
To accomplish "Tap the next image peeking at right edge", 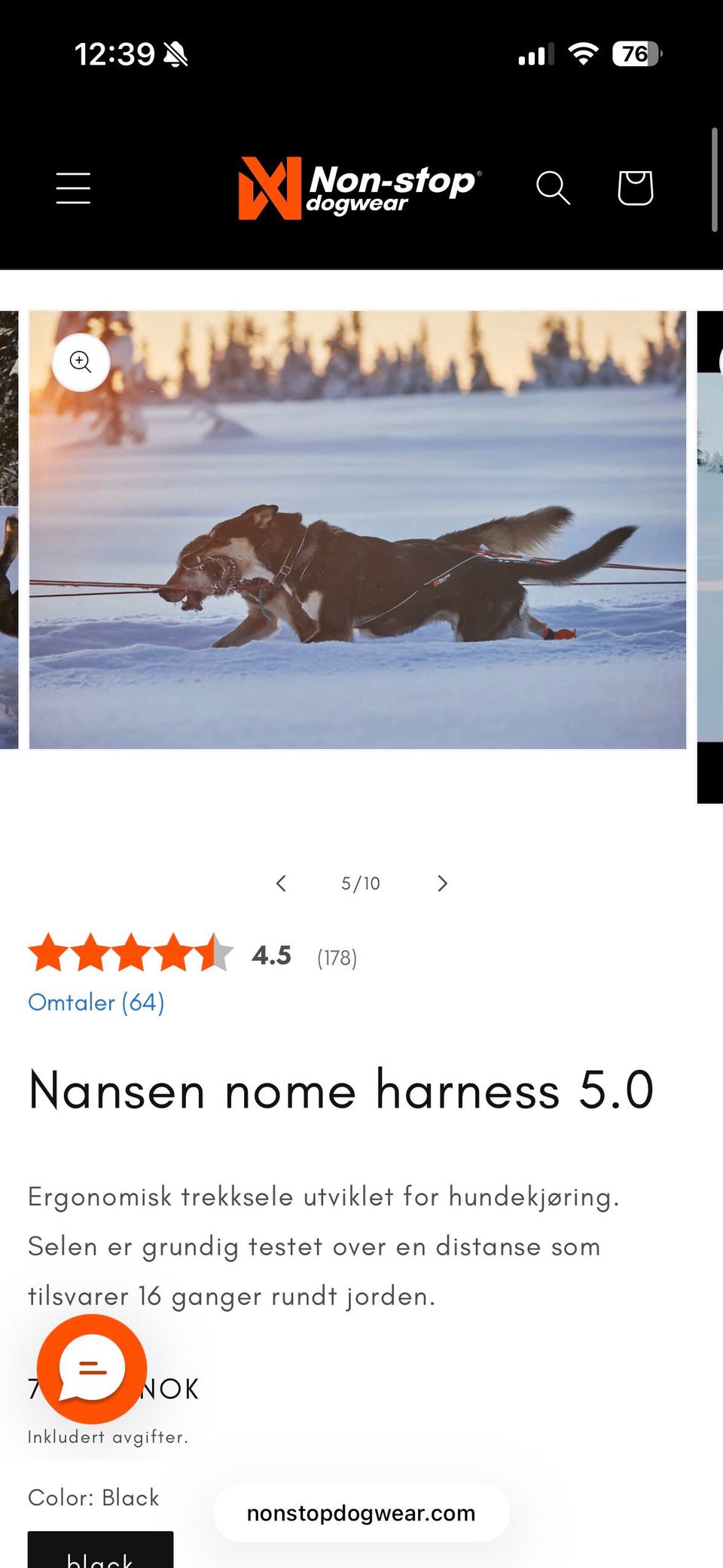I will [x=710, y=558].
